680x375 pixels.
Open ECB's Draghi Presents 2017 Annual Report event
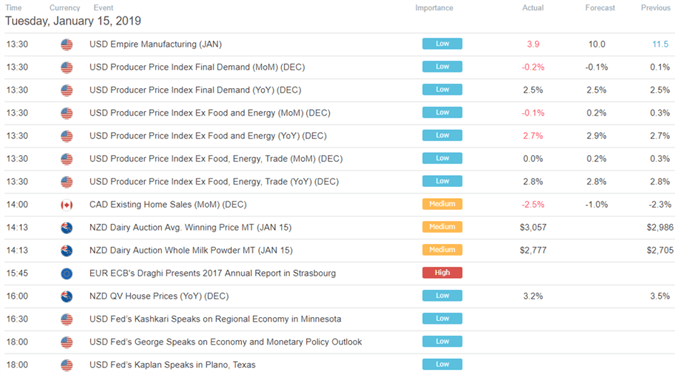tap(212, 274)
